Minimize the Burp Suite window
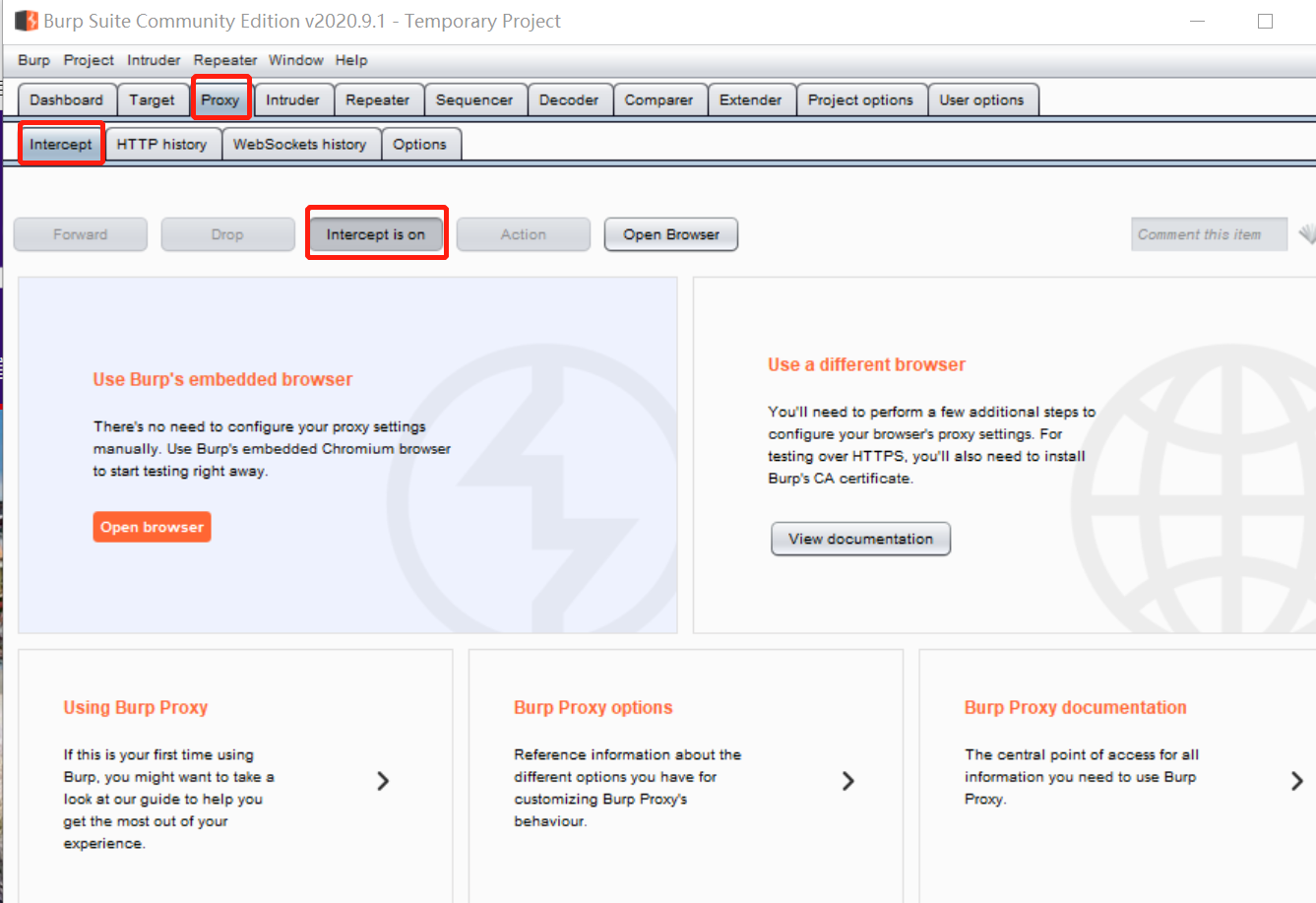The image size is (1316, 903). click(x=1197, y=21)
